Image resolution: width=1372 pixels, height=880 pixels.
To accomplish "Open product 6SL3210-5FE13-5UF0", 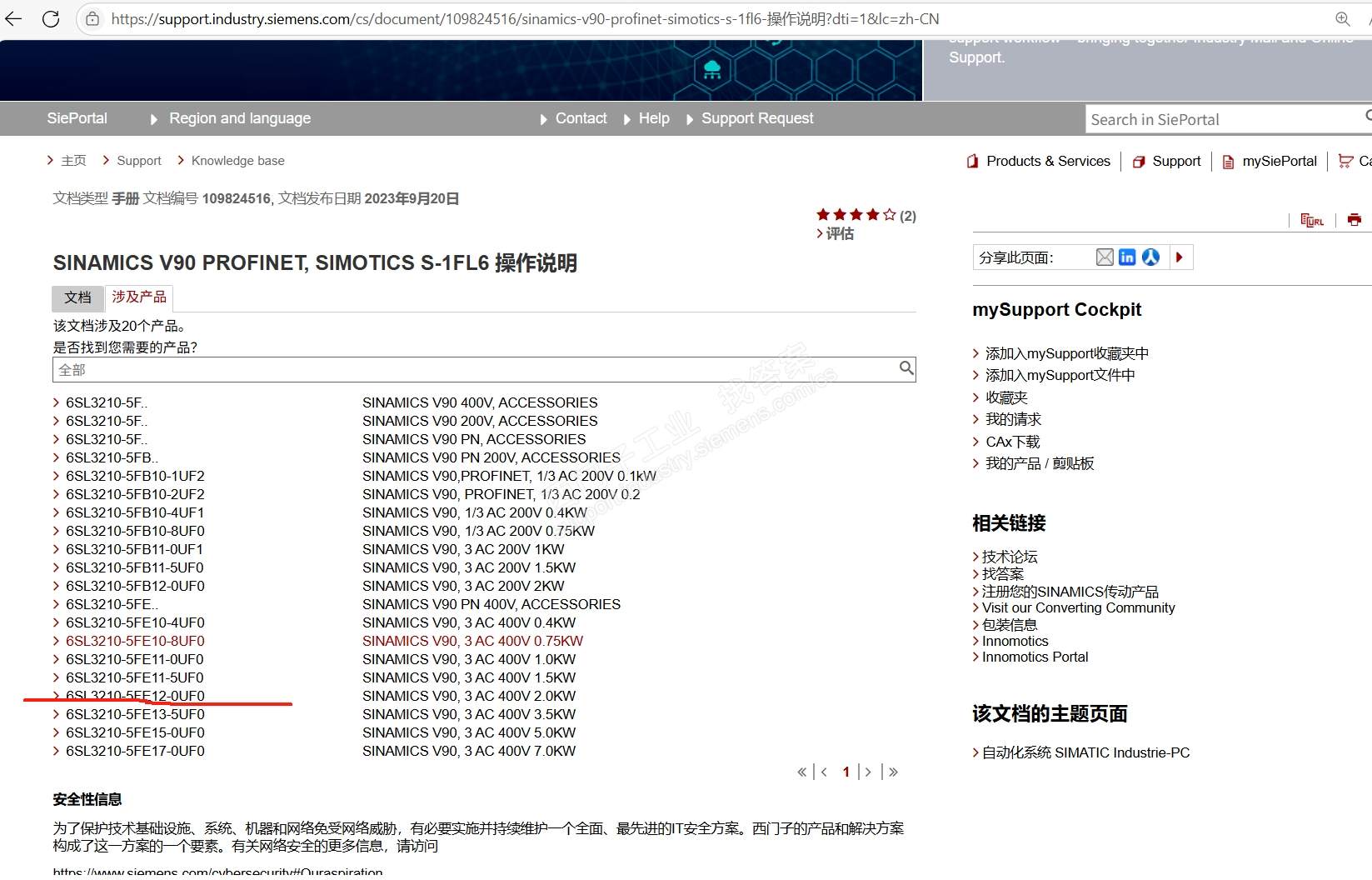I will coord(135,715).
